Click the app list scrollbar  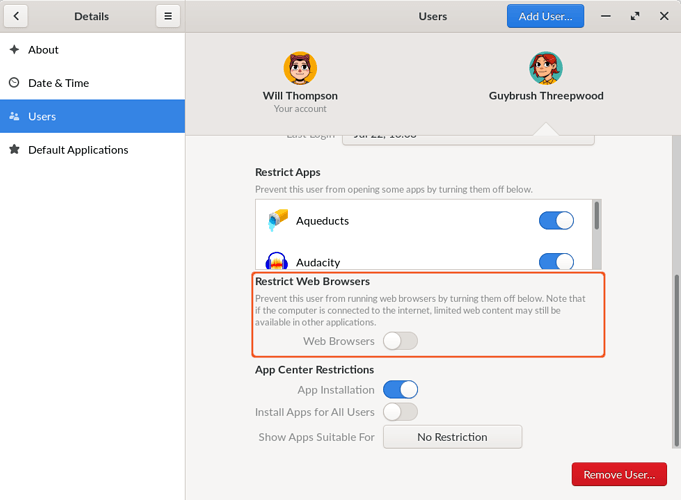pos(597,217)
